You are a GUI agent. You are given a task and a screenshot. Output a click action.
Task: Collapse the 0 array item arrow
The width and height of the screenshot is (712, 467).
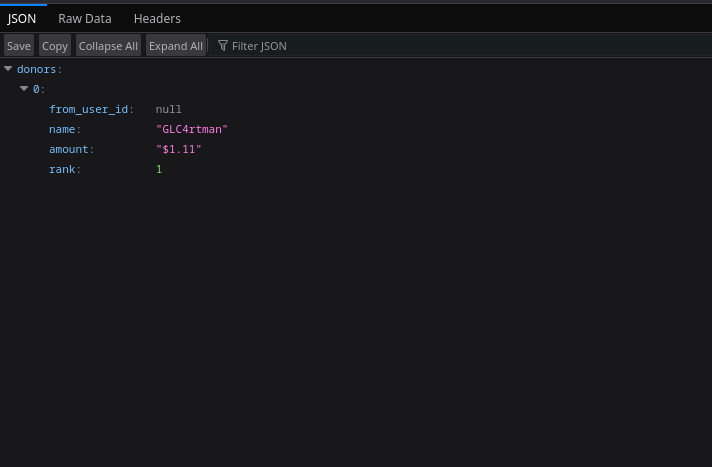pos(24,89)
